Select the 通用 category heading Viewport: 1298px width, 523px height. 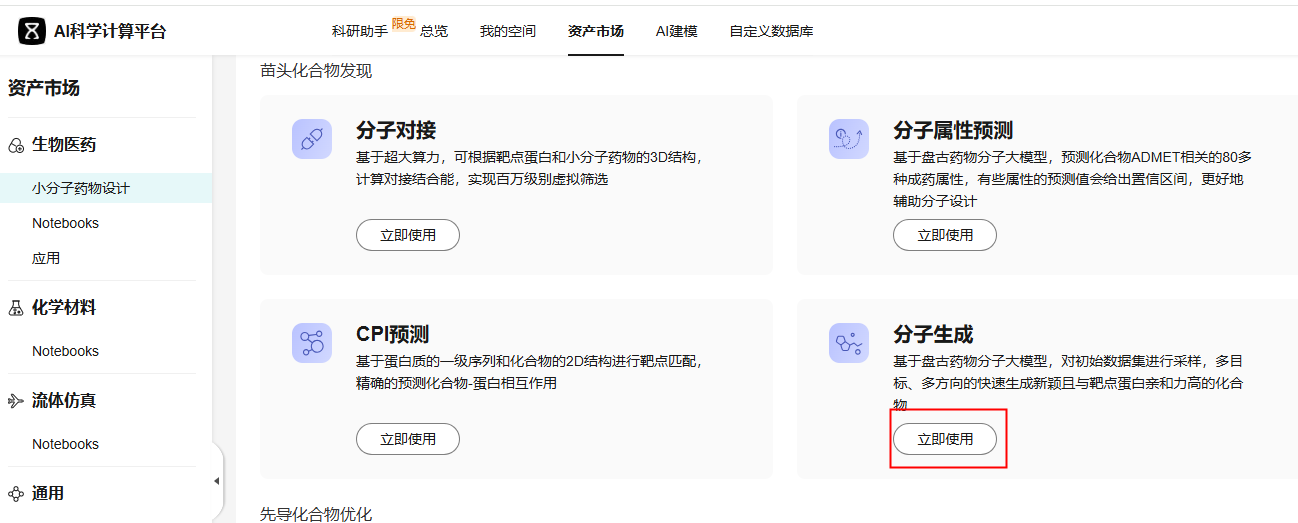point(48,493)
